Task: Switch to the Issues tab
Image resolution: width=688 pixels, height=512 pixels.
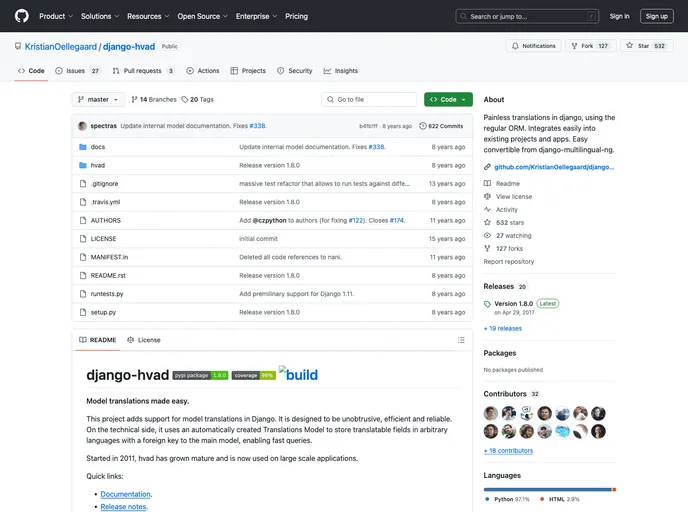Action: (78, 71)
